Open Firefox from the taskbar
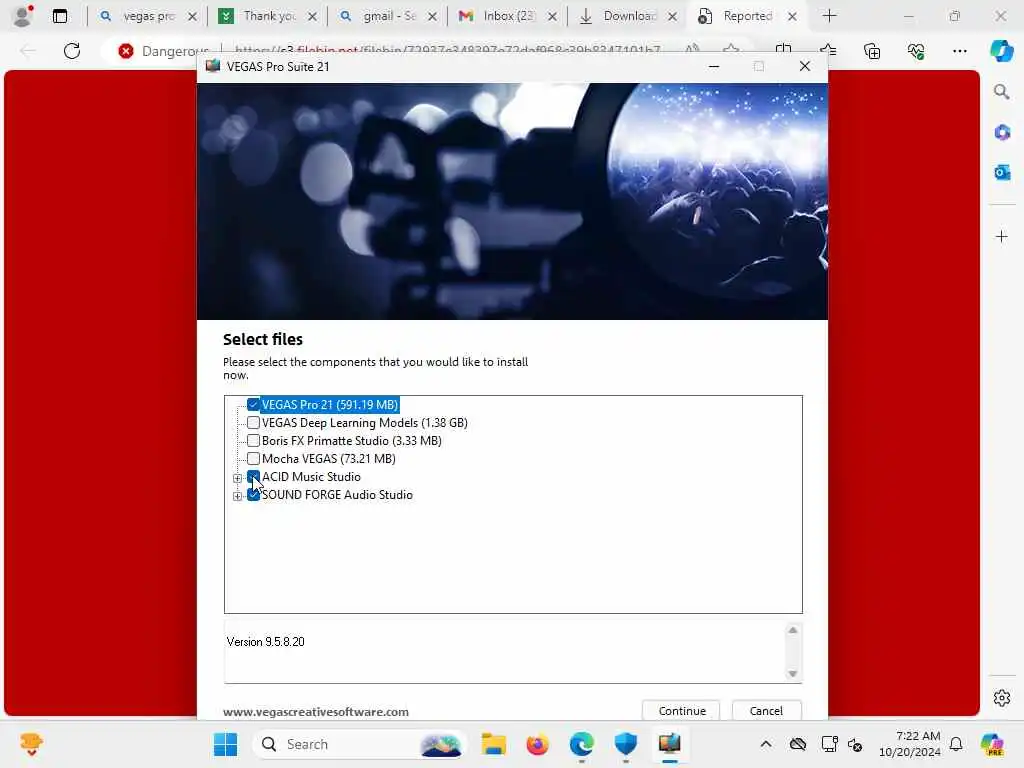 pyautogui.click(x=537, y=744)
